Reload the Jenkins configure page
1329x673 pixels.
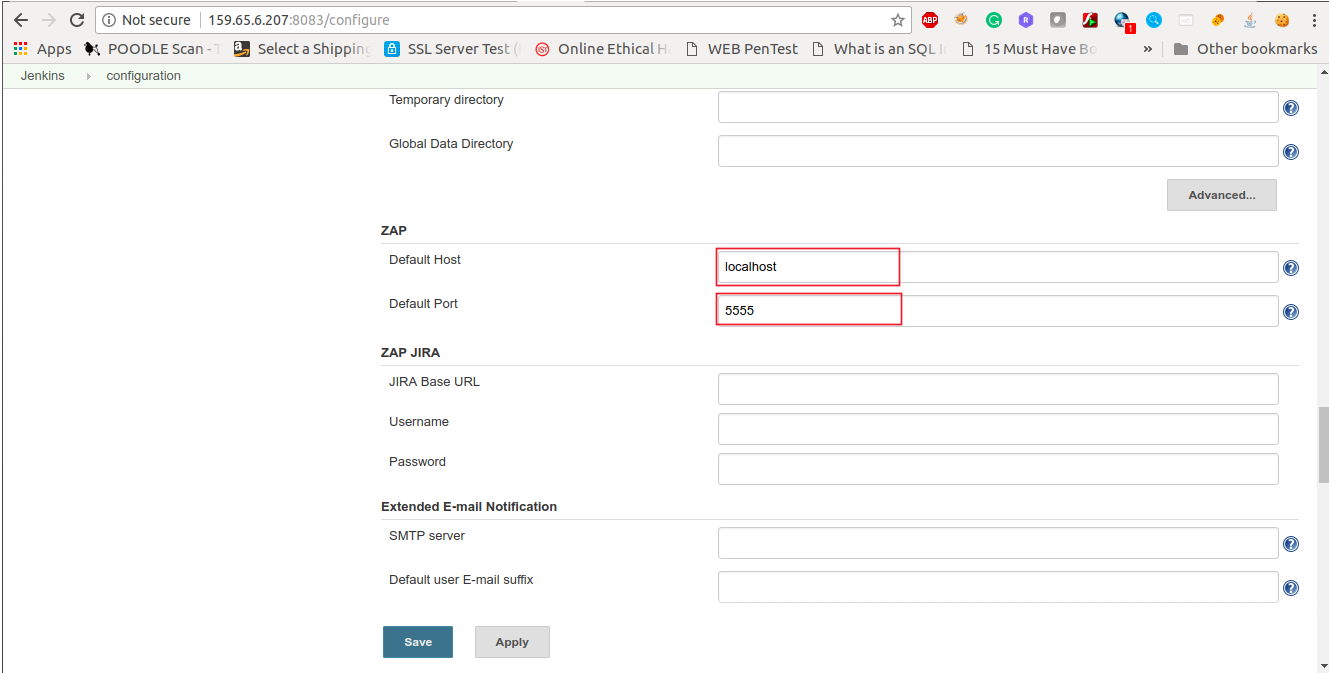pyautogui.click(x=76, y=19)
